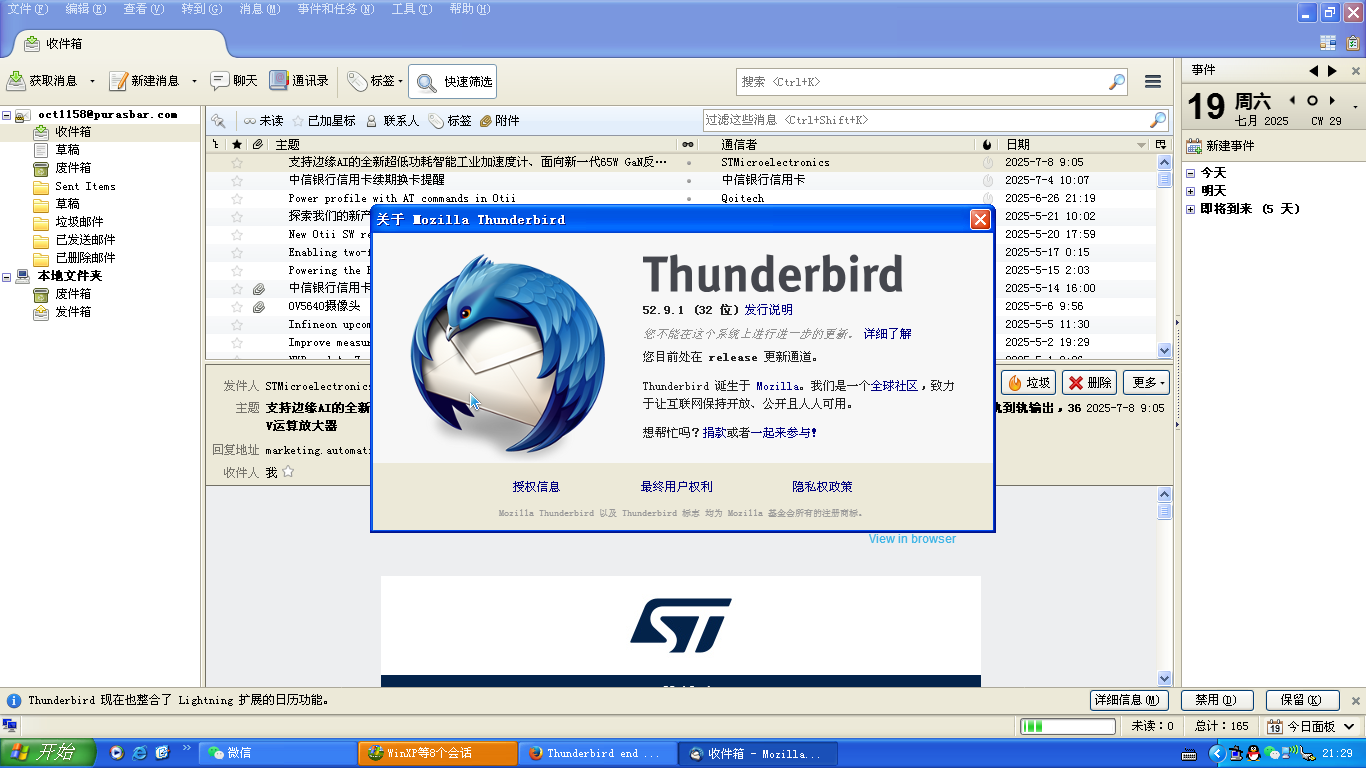Open the Edit (编辑) menu

85,9
